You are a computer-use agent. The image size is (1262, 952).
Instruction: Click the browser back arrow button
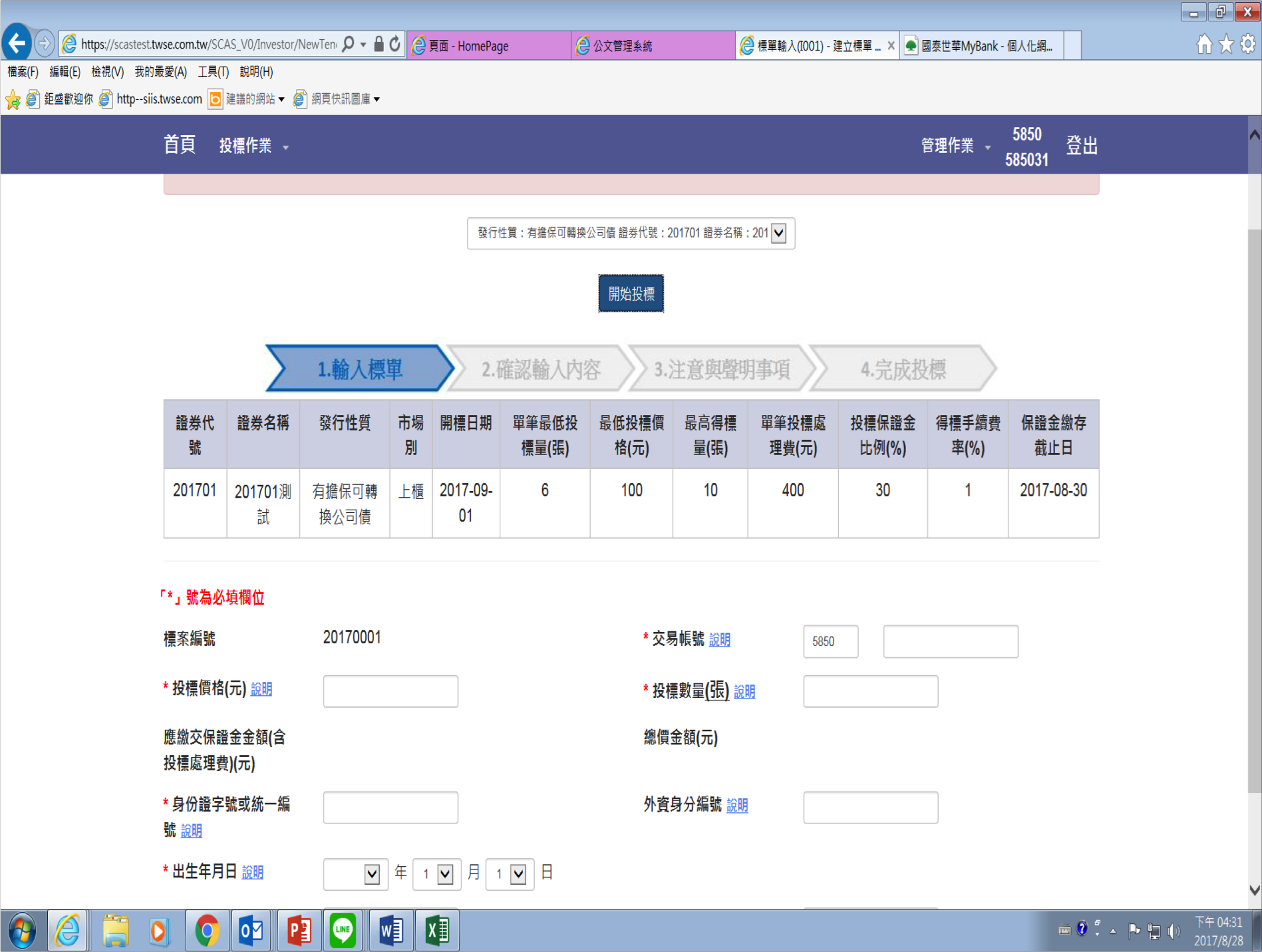coord(17,44)
